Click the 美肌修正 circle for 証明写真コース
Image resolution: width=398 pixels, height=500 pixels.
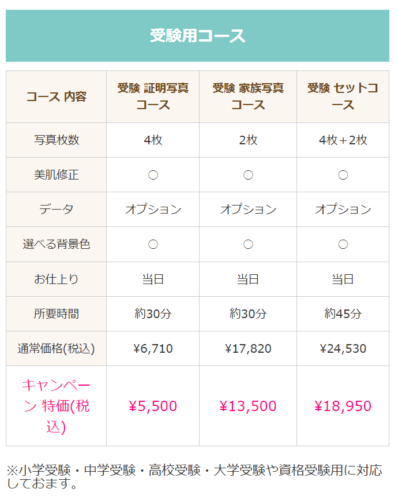pyautogui.click(x=153, y=175)
